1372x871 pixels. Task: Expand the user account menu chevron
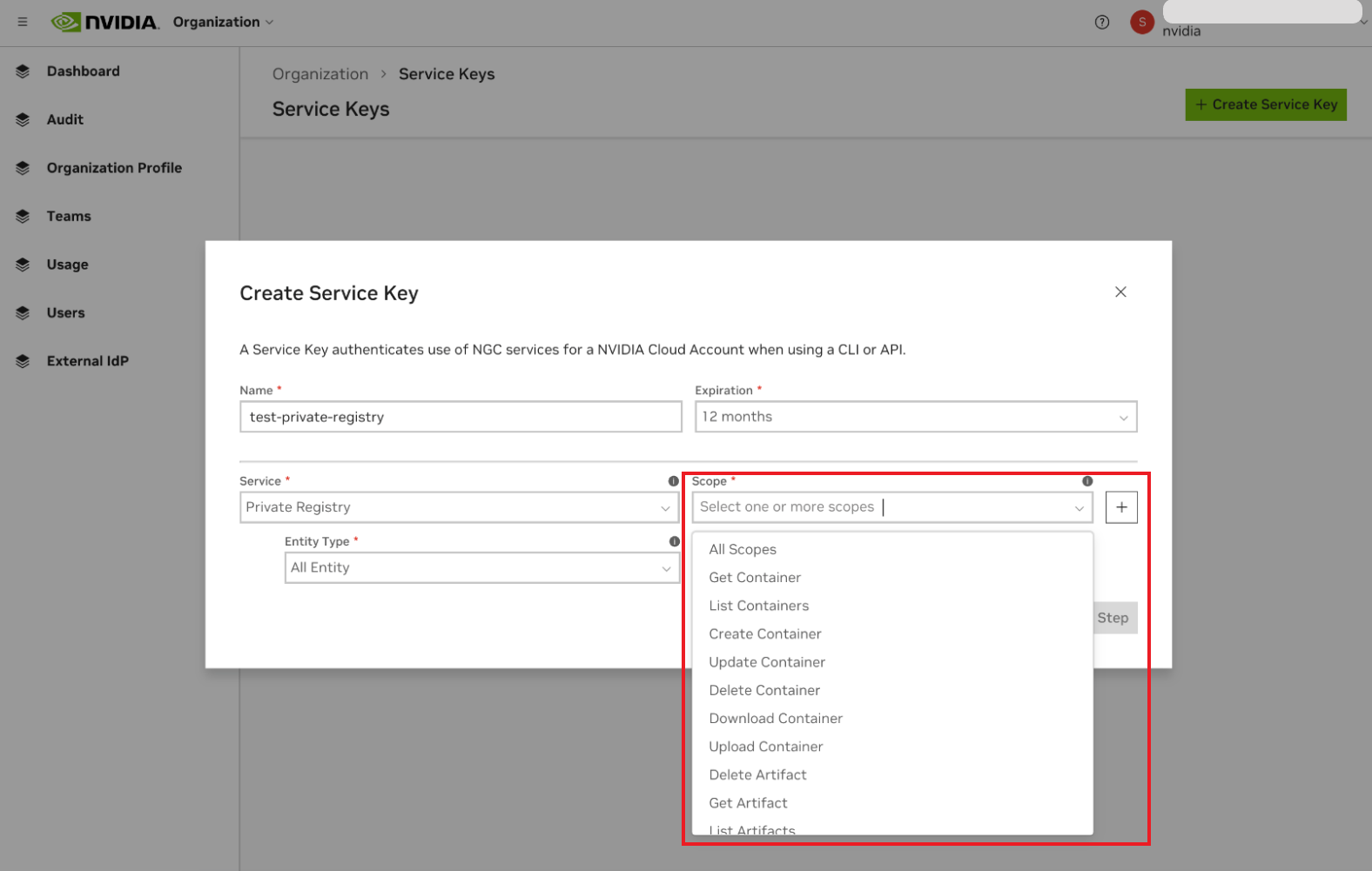coord(1363,23)
